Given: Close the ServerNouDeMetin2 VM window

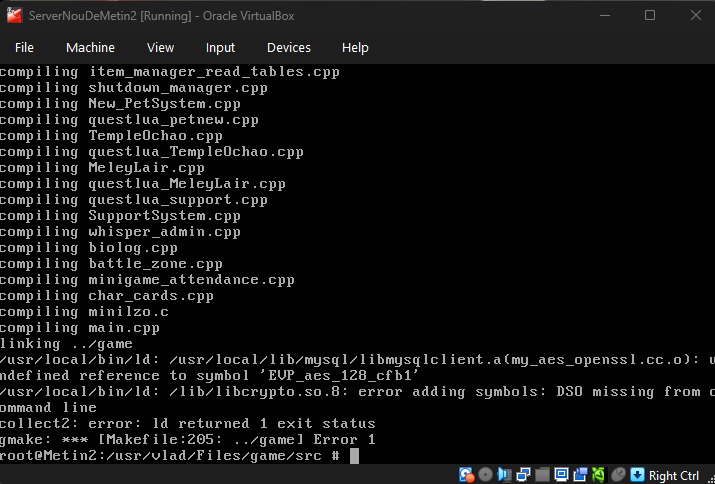Looking at the screenshot, I should [695, 16].
